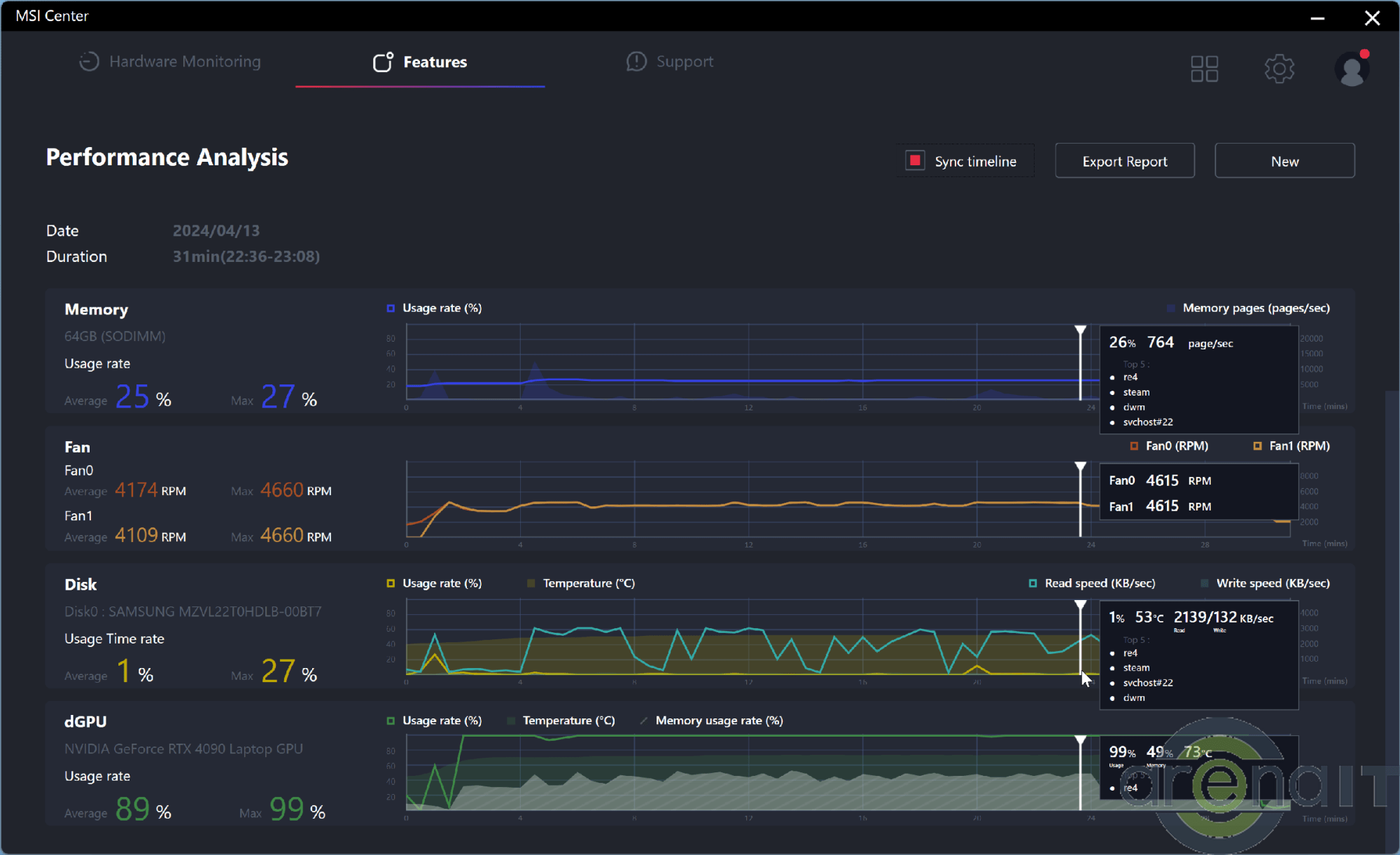Click the Support chat bubble icon
This screenshot has height=855, width=1400.
tap(636, 62)
